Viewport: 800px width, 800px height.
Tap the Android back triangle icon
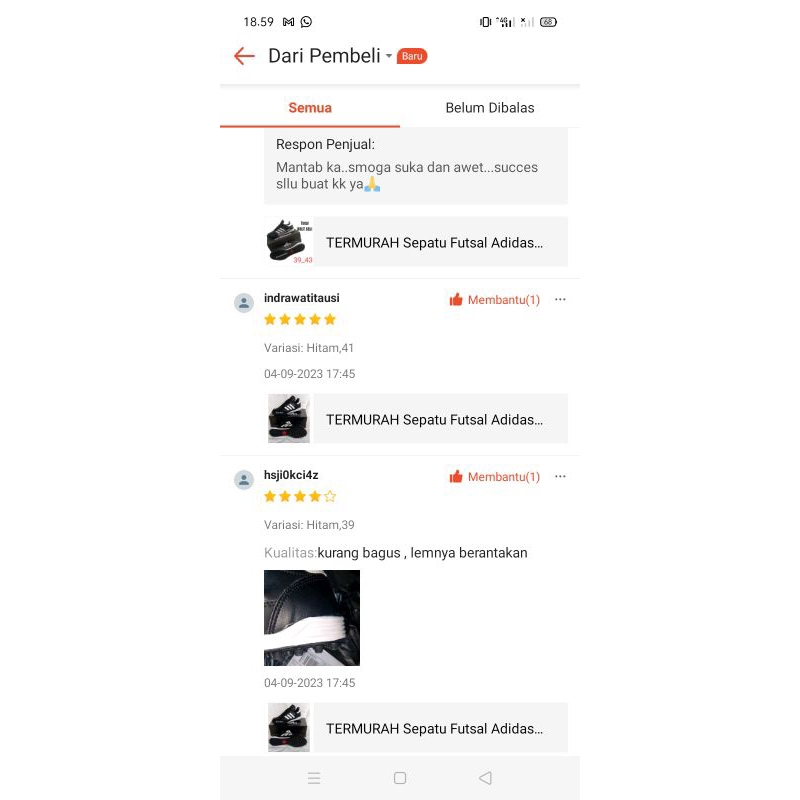click(x=485, y=778)
